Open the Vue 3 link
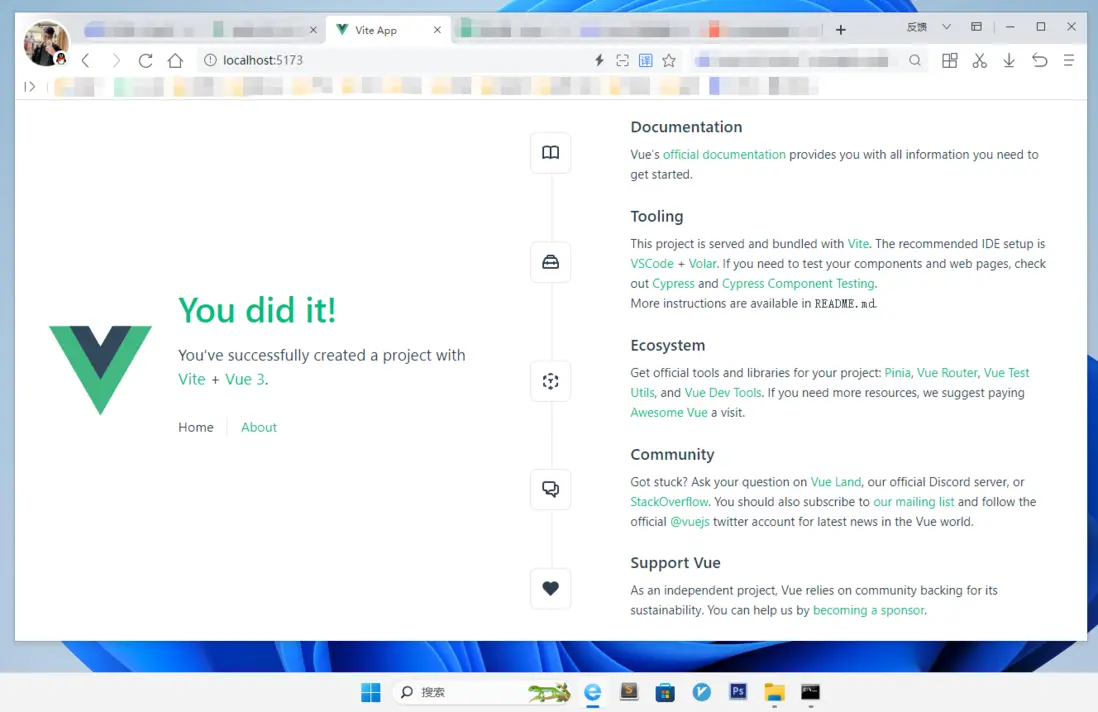Image resolution: width=1098 pixels, height=712 pixels. click(x=244, y=379)
